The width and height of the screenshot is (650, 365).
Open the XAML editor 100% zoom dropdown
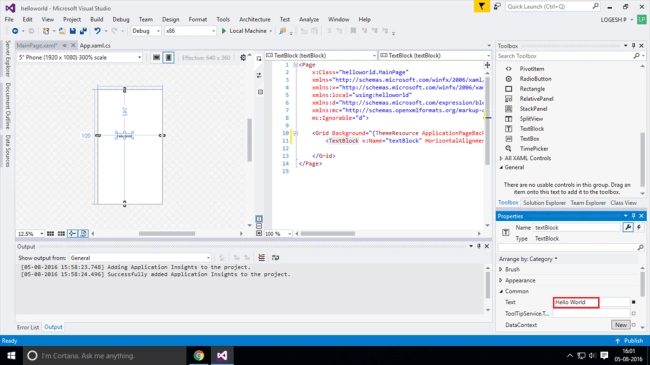[278, 234]
